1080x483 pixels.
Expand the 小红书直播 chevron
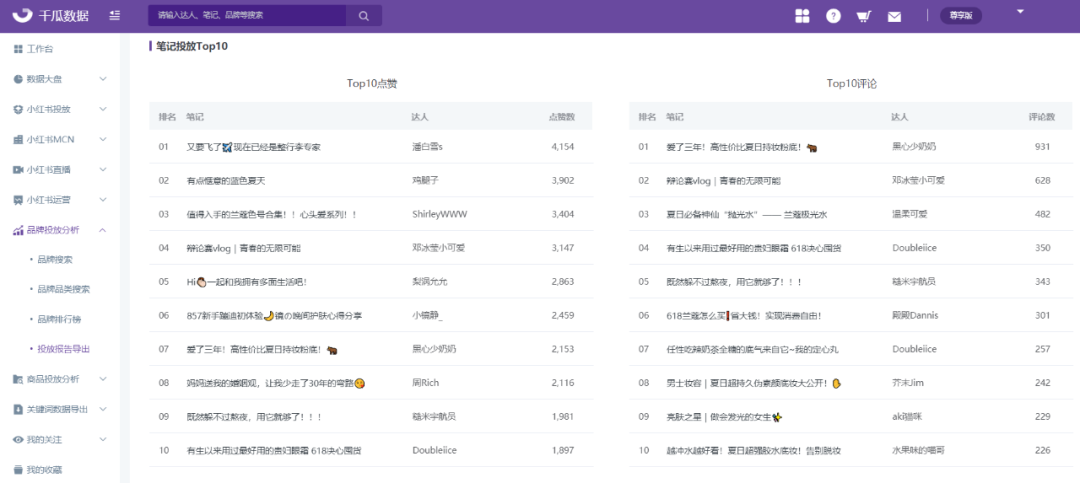click(103, 169)
